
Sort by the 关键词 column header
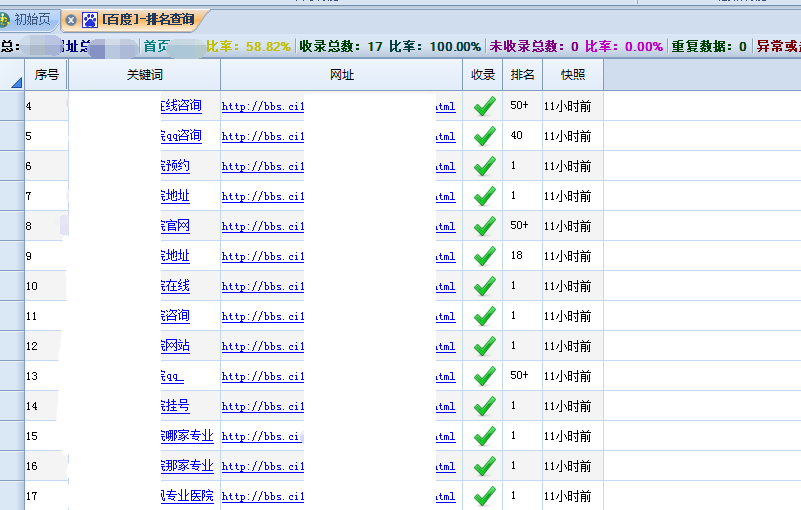tap(145, 75)
